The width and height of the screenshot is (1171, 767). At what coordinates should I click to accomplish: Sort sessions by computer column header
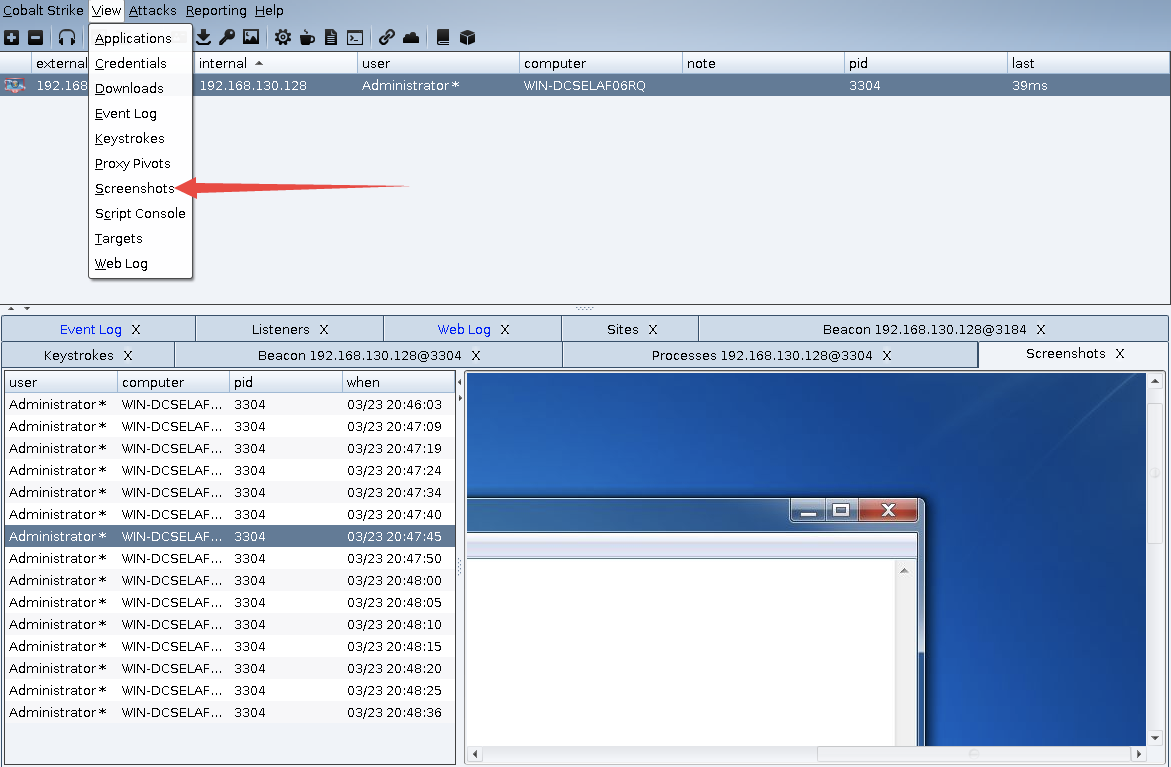[x=600, y=63]
